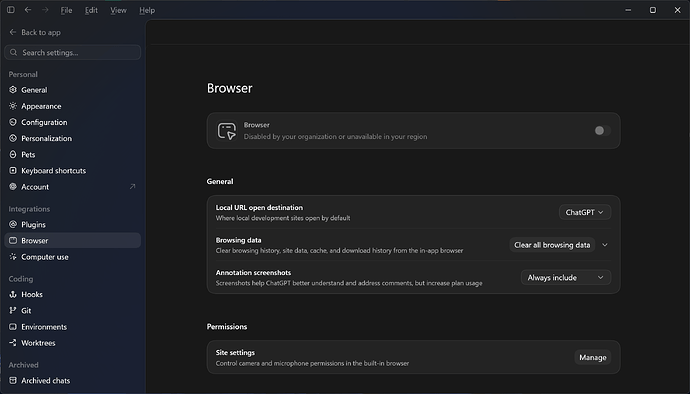
Task: Click the Account icon in sidebar
Action: 13,187
